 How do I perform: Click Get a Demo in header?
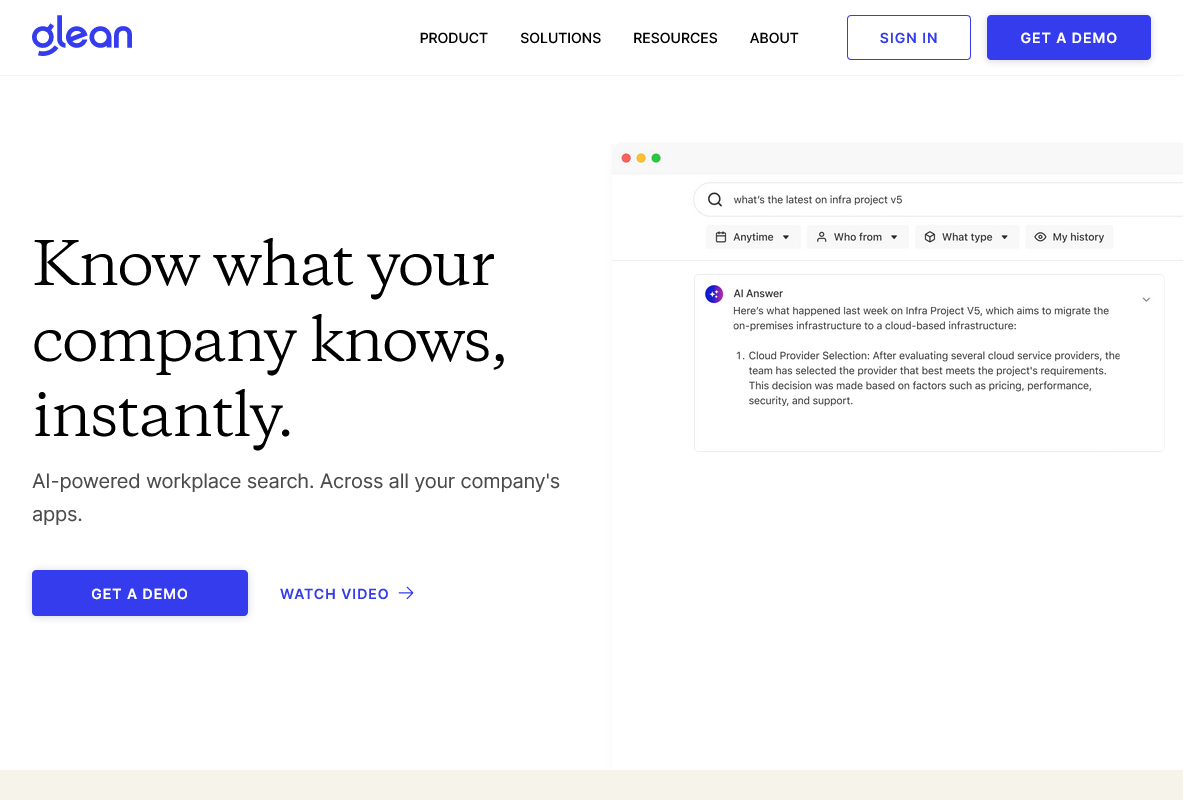point(1069,38)
